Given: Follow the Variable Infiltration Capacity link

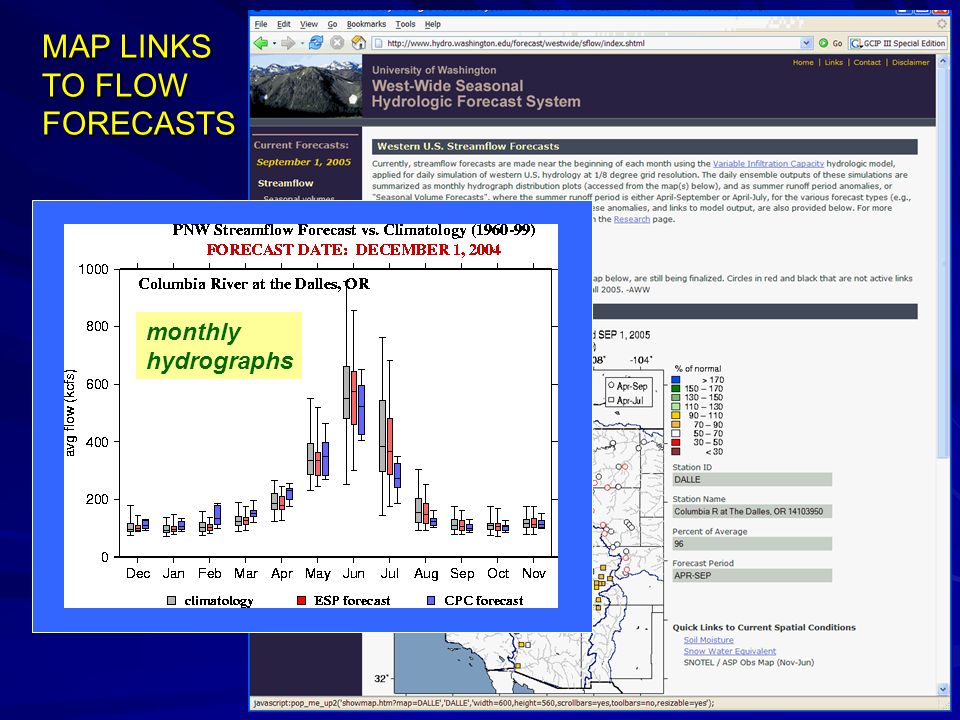Looking at the screenshot, I should (x=768, y=163).
